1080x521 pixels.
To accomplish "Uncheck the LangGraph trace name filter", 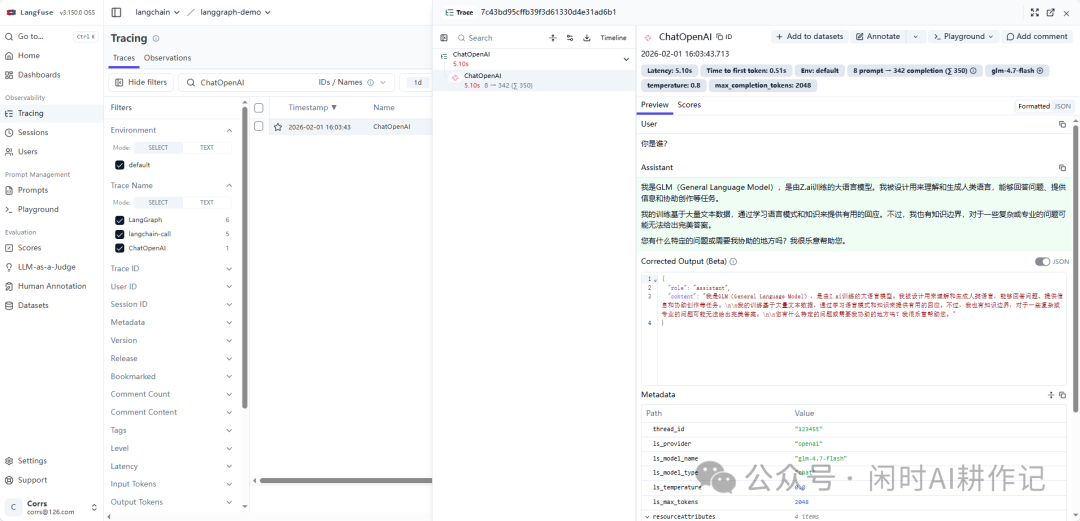I will coord(120,220).
